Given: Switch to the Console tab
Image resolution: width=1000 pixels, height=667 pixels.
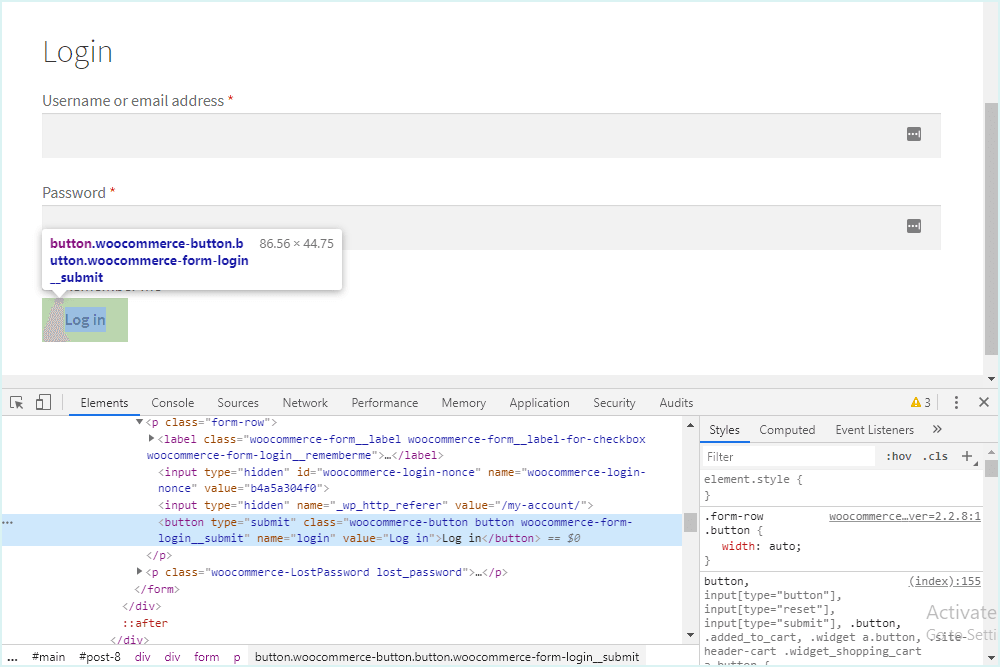Looking at the screenshot, I should pyautogui.click(x=173, y=403).
